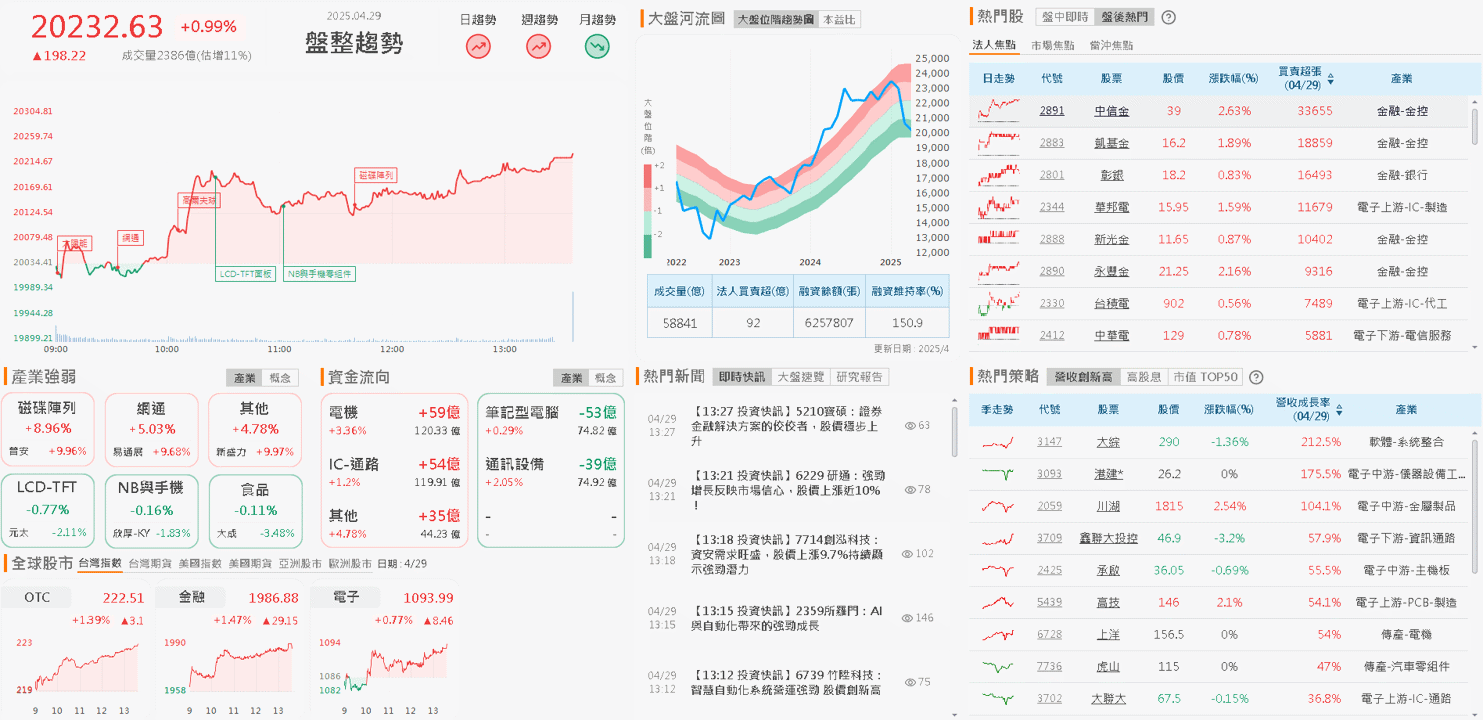Open 台積電 stock link
The height and width of the screenshot is (720, 1483).
pos(1111,303)
